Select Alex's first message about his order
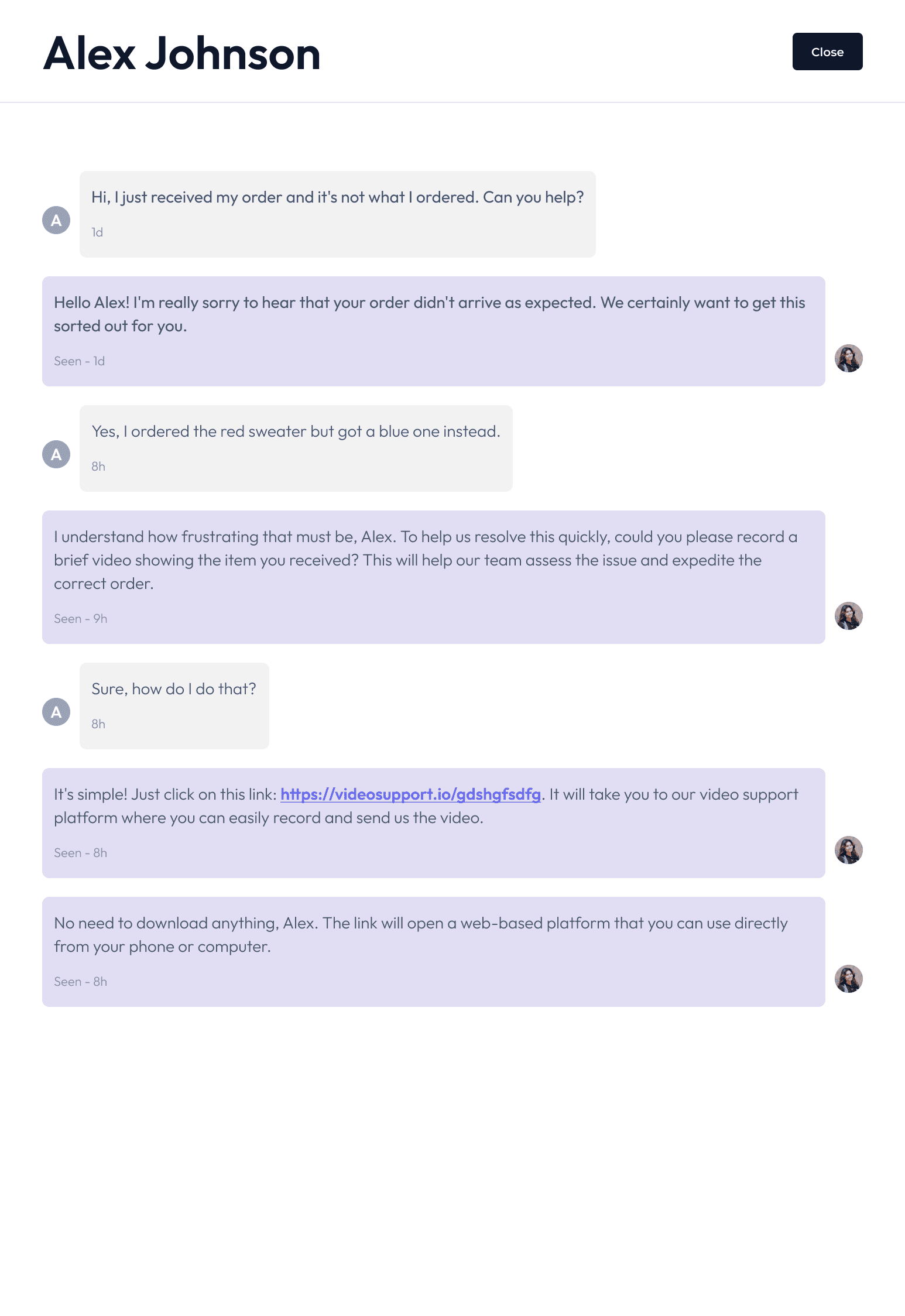Screen dimensions: 905x1316 (x=338, y=213)
